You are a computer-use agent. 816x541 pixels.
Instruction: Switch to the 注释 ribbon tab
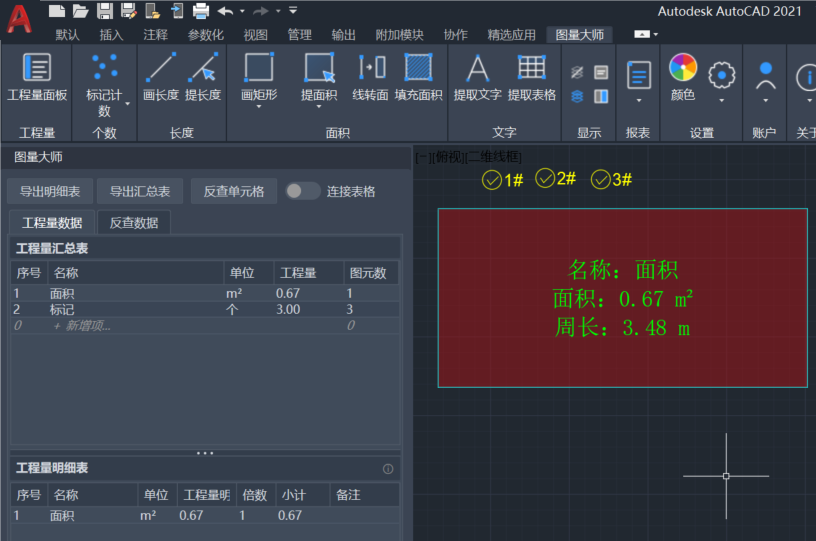click(x=156, y=35)
